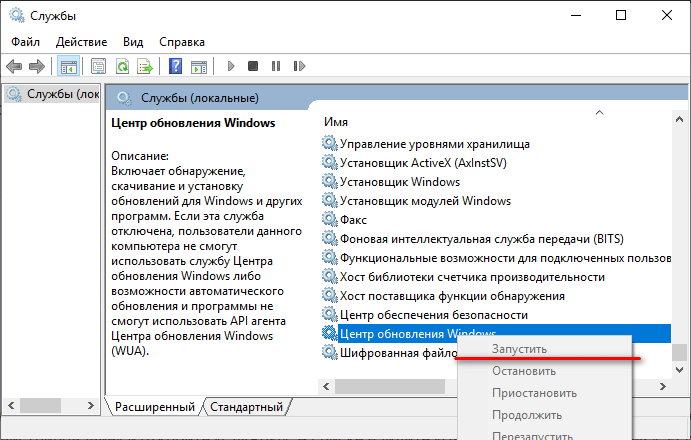The height and width of the screenshot is (440, 691).
Task: Choose Приостановить in the context menu
Action: pyautogui.click(x=545, y=393)
